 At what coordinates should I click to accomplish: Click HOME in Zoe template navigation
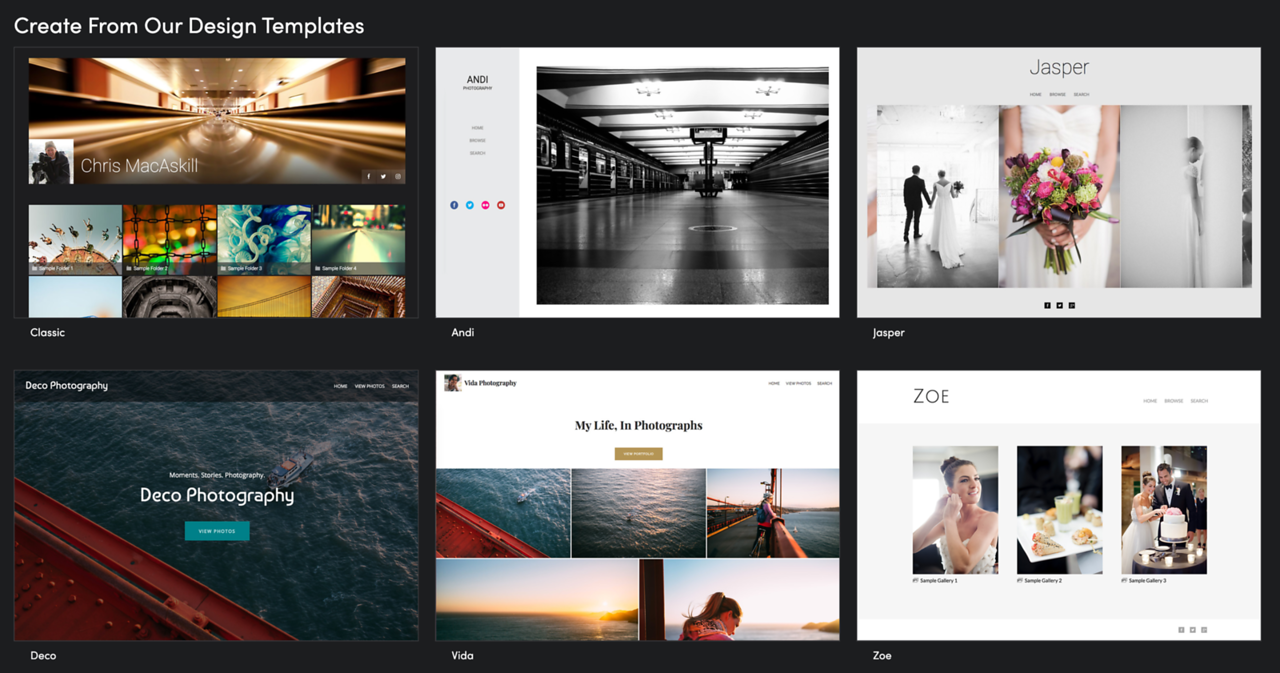click(x=1150, y=401)
